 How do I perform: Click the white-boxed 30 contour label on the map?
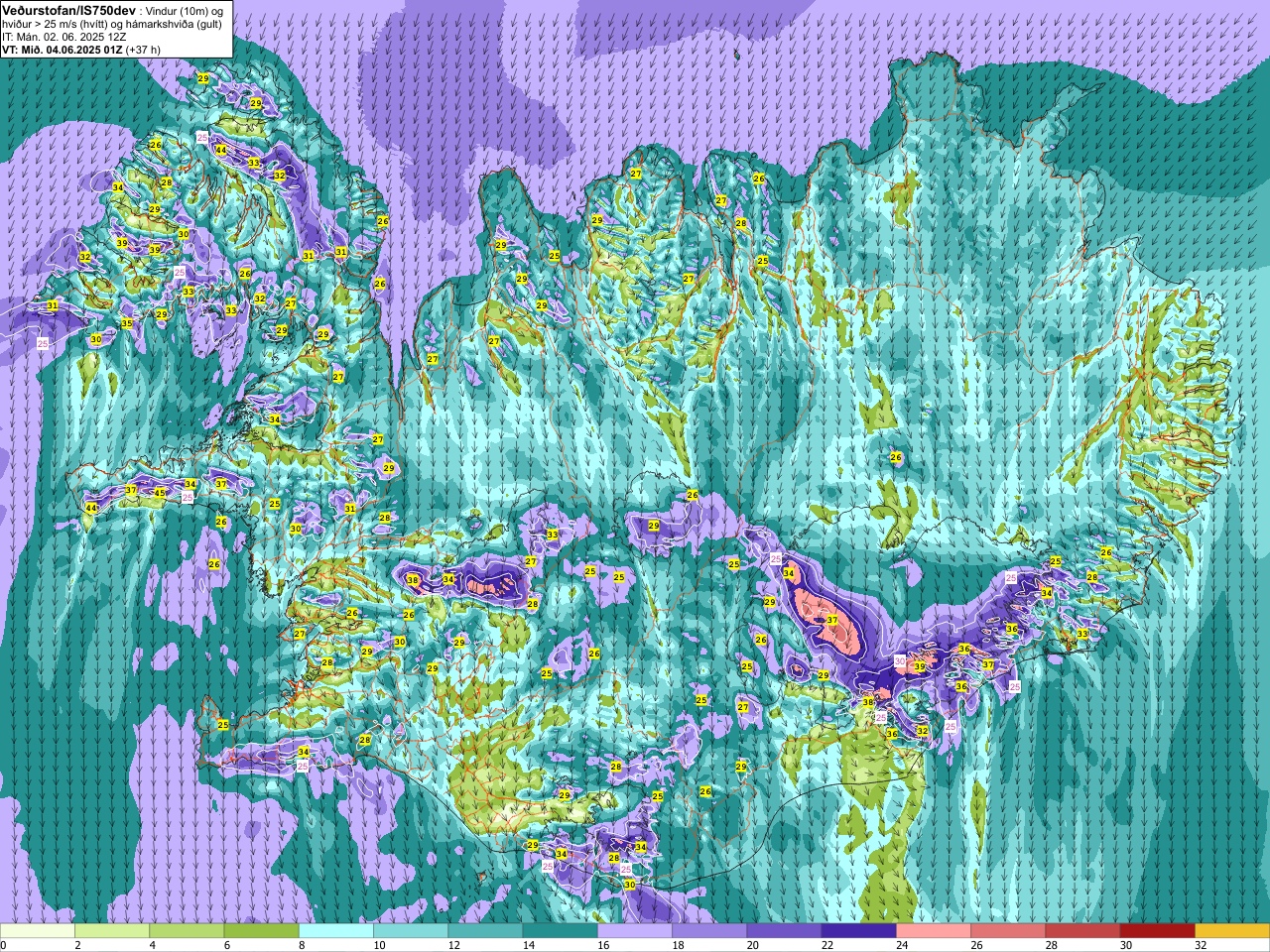[900, 660]
